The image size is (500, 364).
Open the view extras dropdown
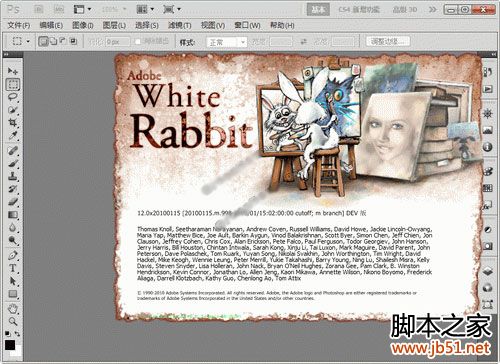[82, 9]
